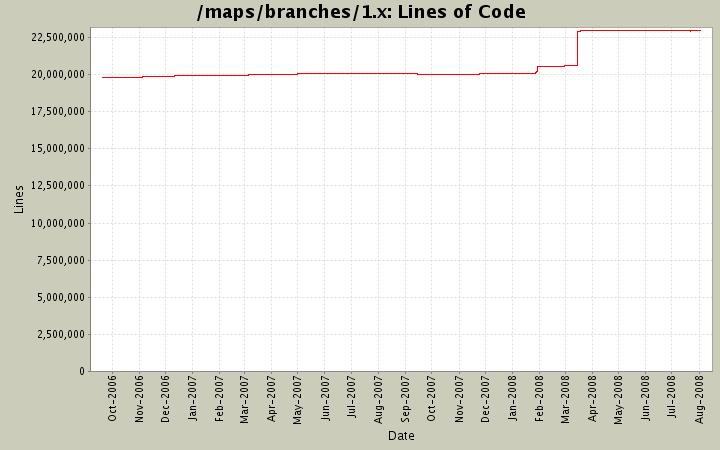Click the 'Date' x-axis label

[x=401, y=436]
